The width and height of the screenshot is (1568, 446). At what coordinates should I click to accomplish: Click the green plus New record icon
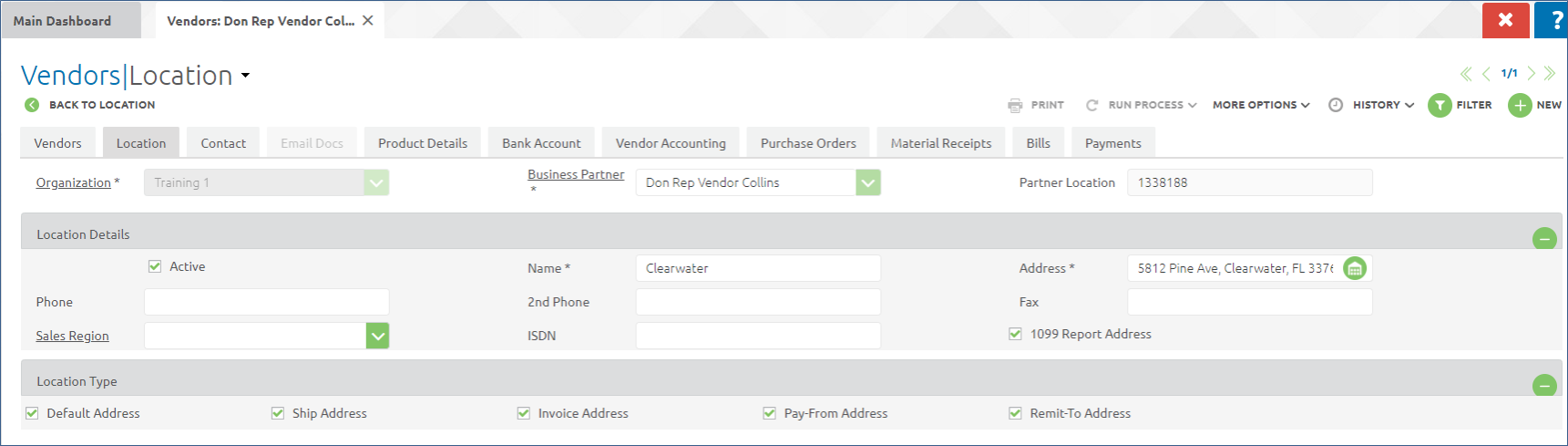click(x=1520, y=105)
